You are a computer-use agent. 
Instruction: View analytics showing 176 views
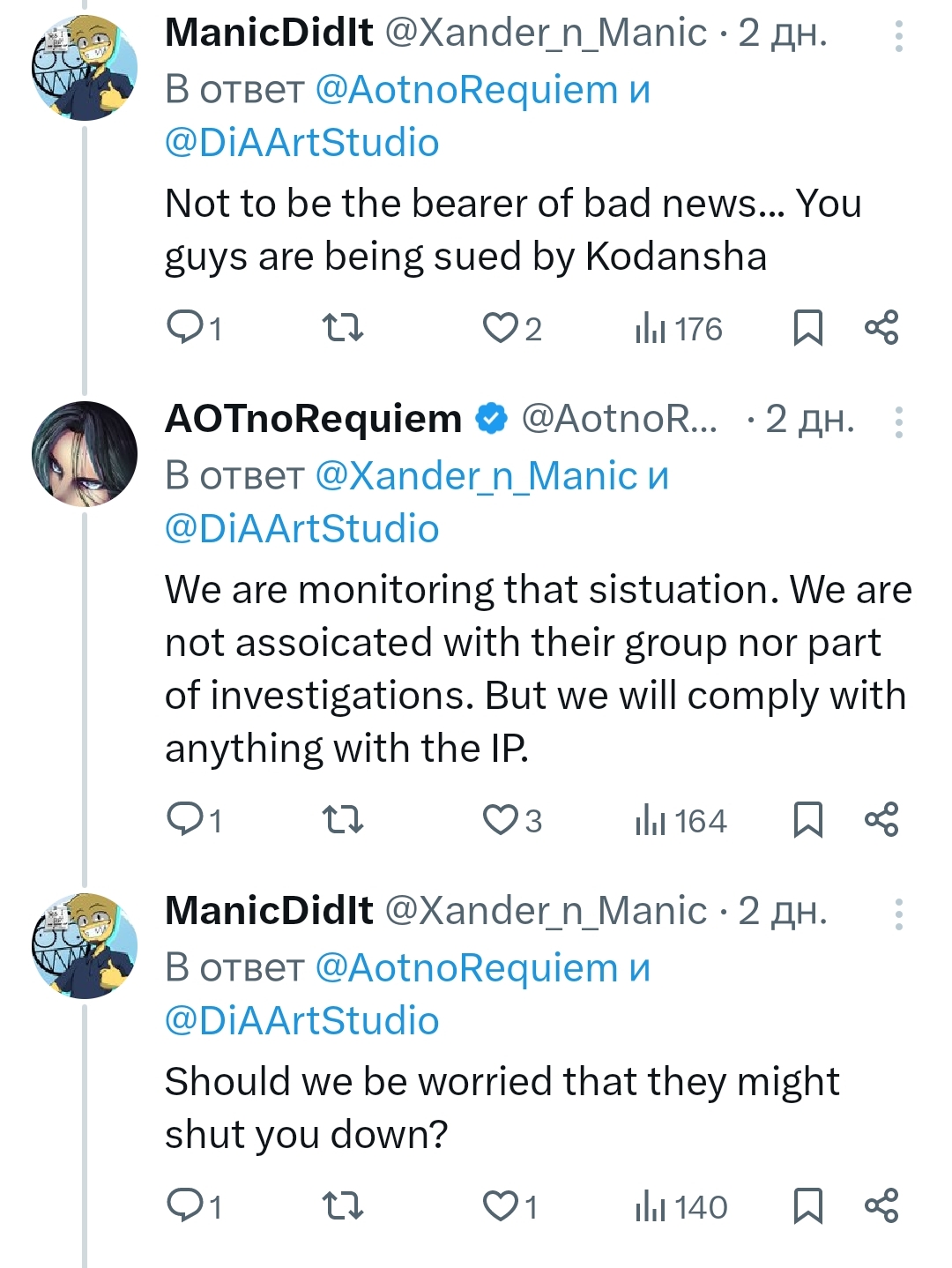point(678,329)
